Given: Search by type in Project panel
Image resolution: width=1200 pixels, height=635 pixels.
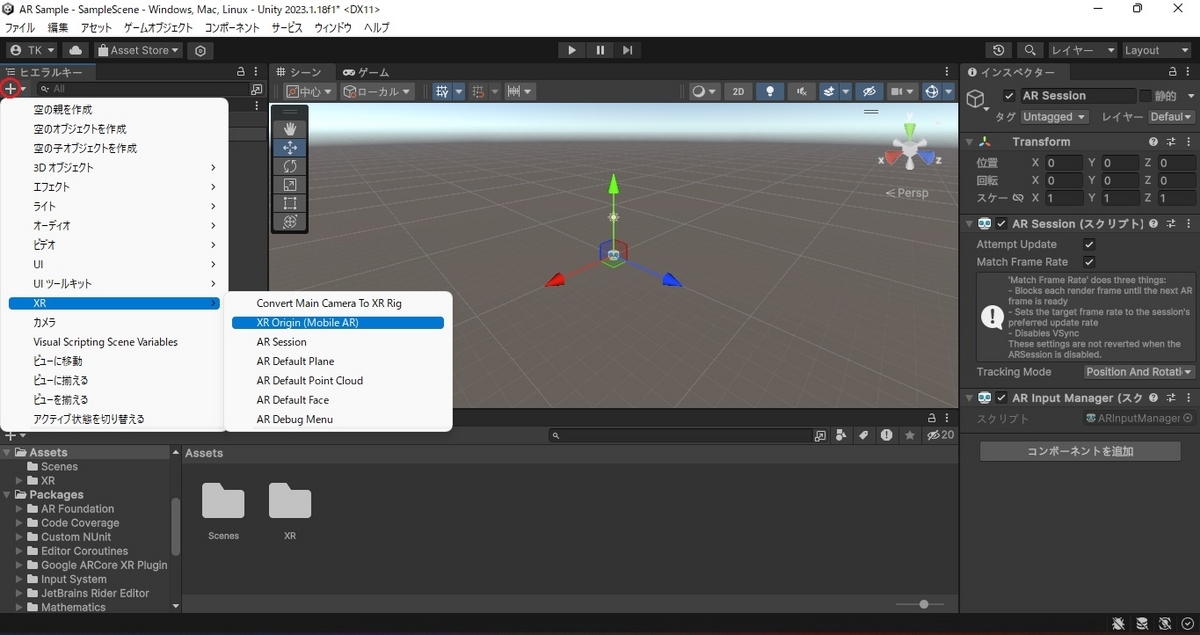Looking at the screenshot, I should point(843,435).
